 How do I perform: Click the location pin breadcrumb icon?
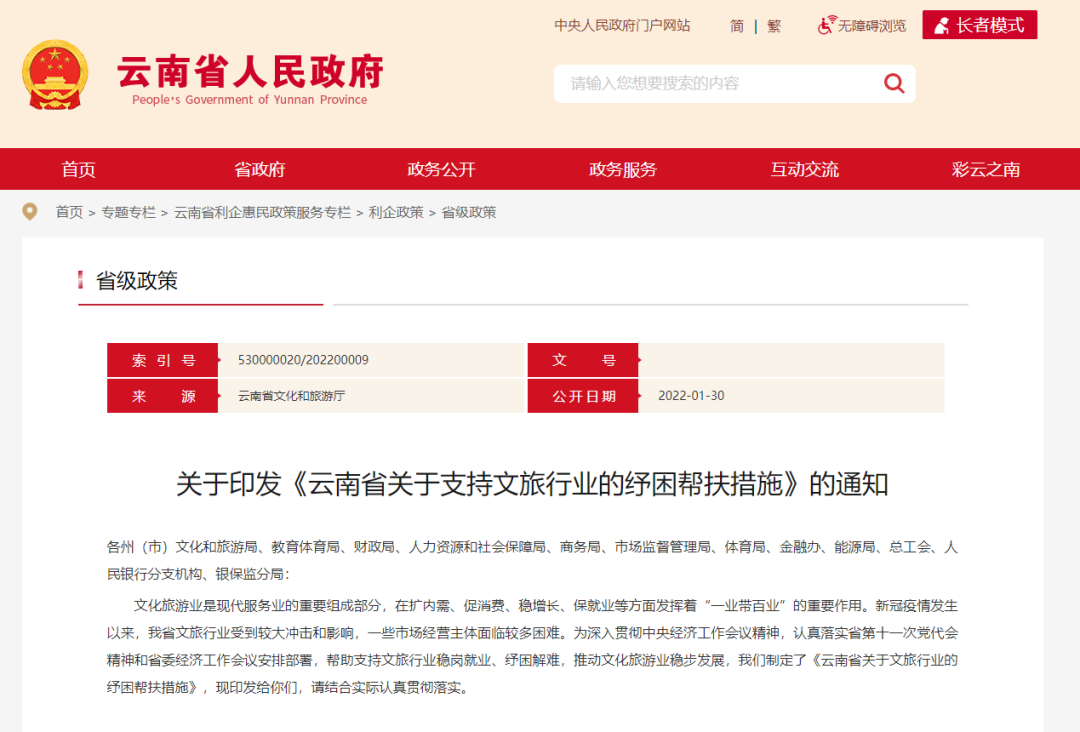(x=30, y=211)
